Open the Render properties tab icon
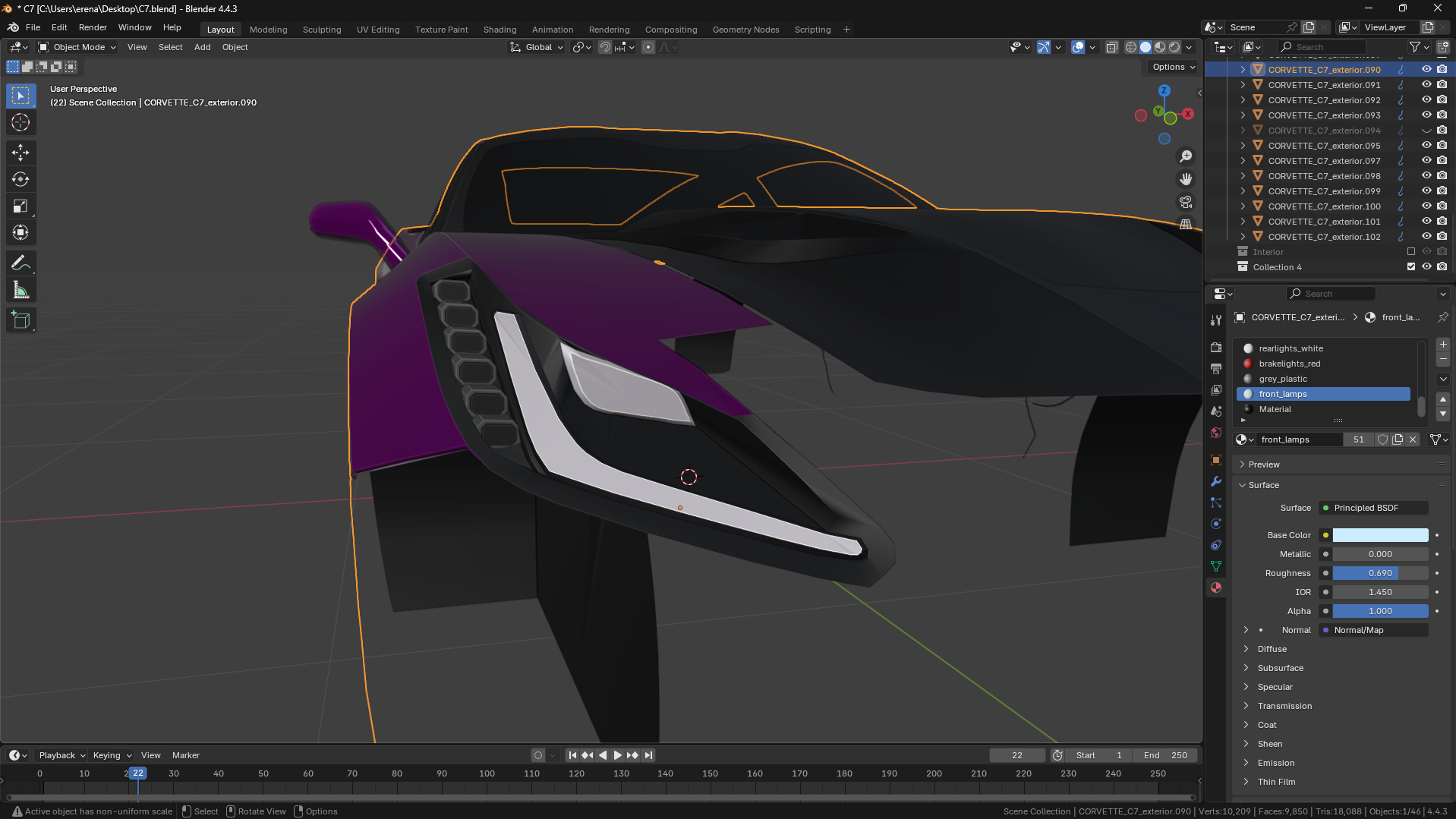The height and width of the screenshot is (819, 1456). (1216, 347)
